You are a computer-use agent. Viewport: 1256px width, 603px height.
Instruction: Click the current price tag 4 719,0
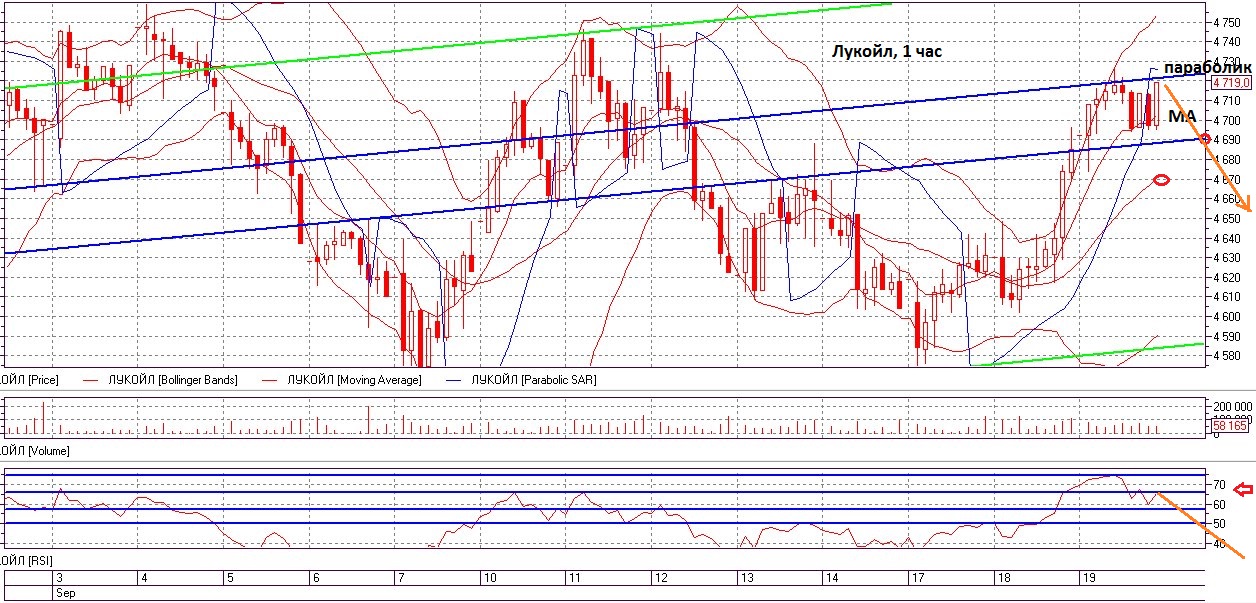[x=1229, y=83]
